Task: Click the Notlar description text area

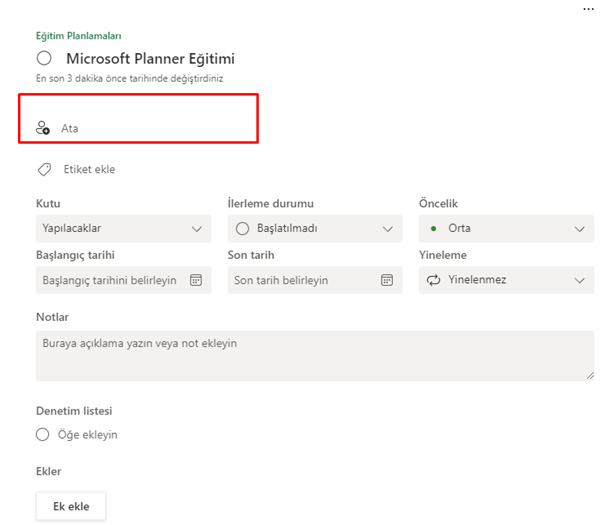Action: pos(315,356)
